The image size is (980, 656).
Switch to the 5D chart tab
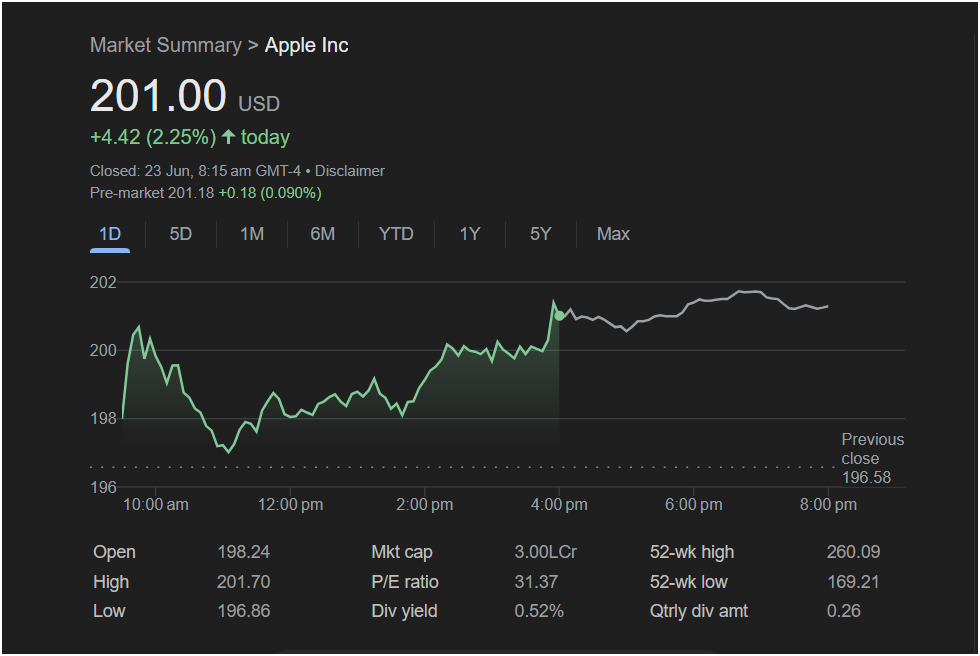181,234
